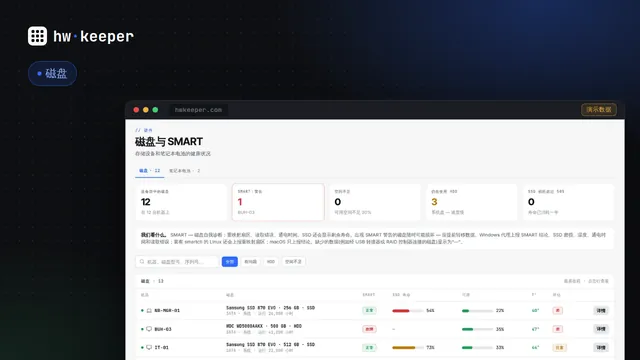The width and height of the screenshot is (640, 360).
Task: Open the stat card showing 12 disks
Action: coord(181,202)
